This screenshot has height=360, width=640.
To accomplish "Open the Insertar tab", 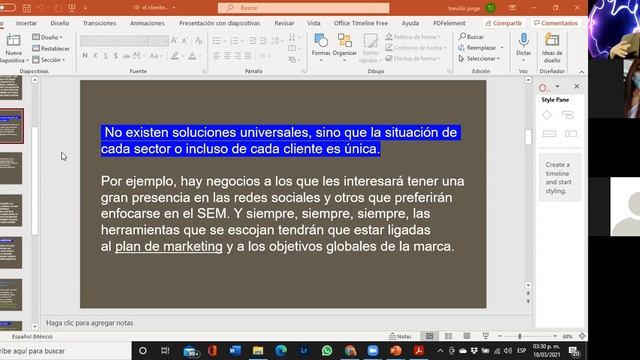I will point(26,23).
